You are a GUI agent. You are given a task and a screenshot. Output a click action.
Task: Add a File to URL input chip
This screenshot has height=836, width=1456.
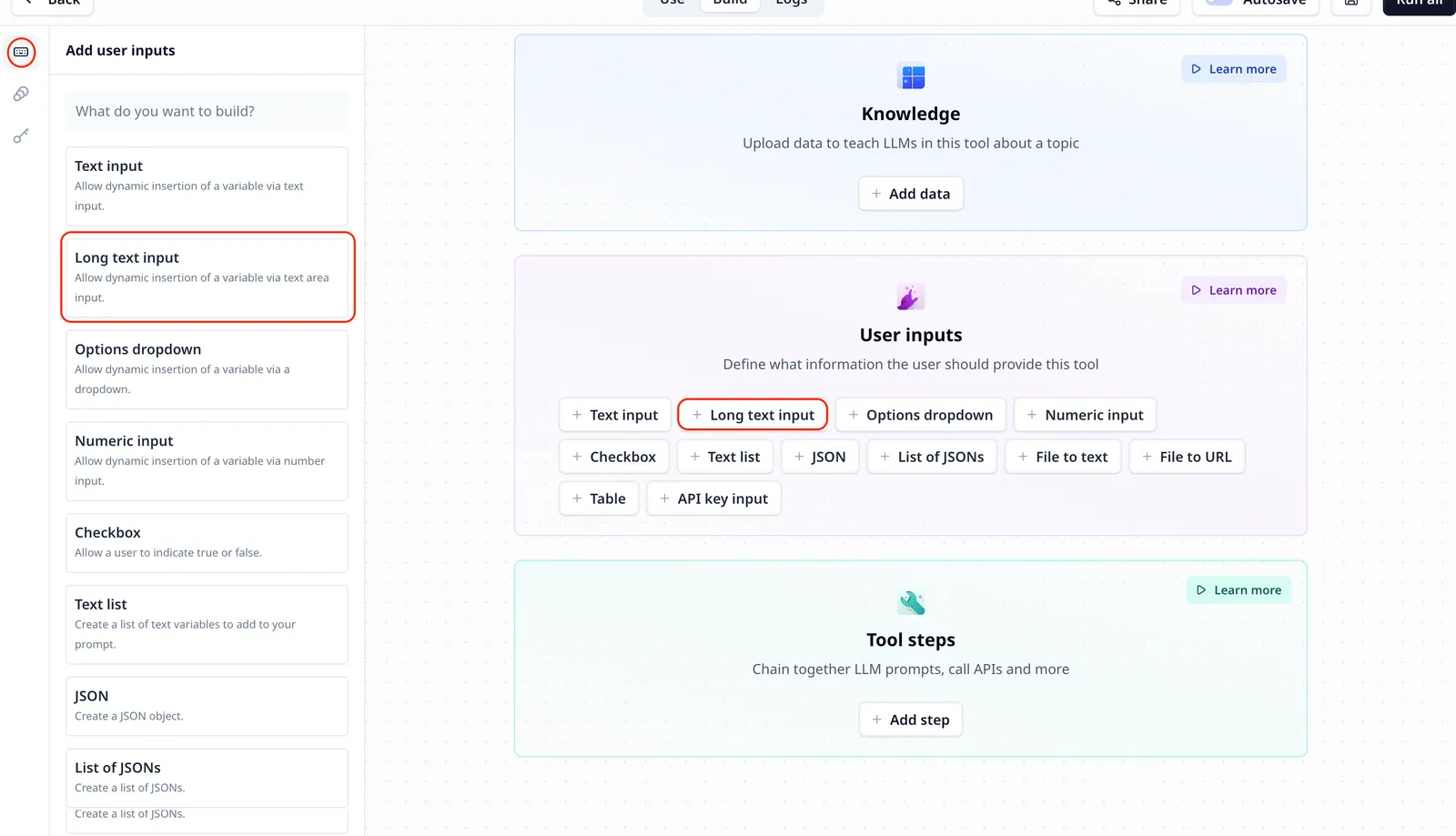[x=1187, y=457]
